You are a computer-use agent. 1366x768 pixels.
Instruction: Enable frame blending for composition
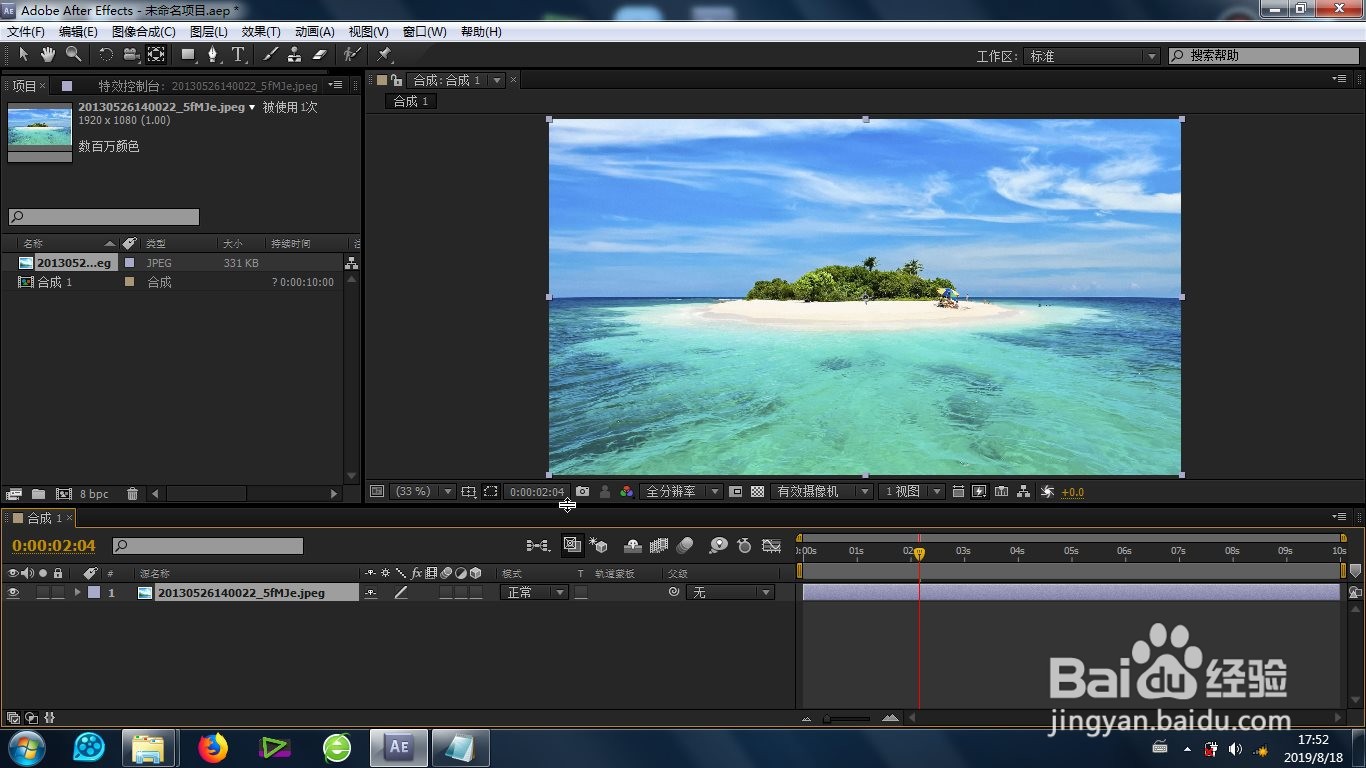tap(658, 545)
